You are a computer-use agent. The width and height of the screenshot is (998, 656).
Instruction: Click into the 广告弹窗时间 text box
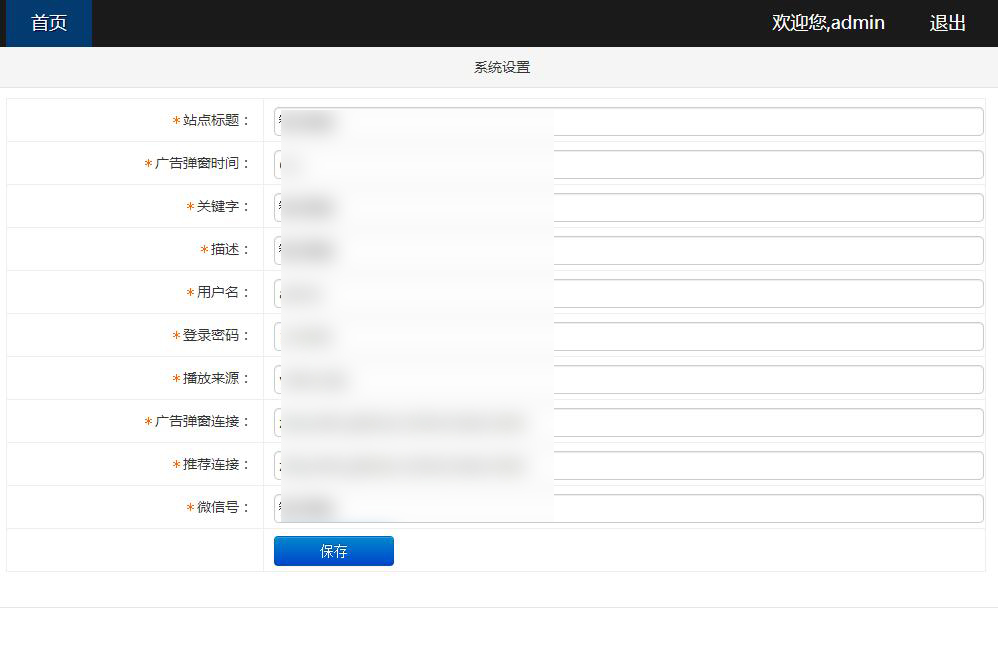[628, 164]
